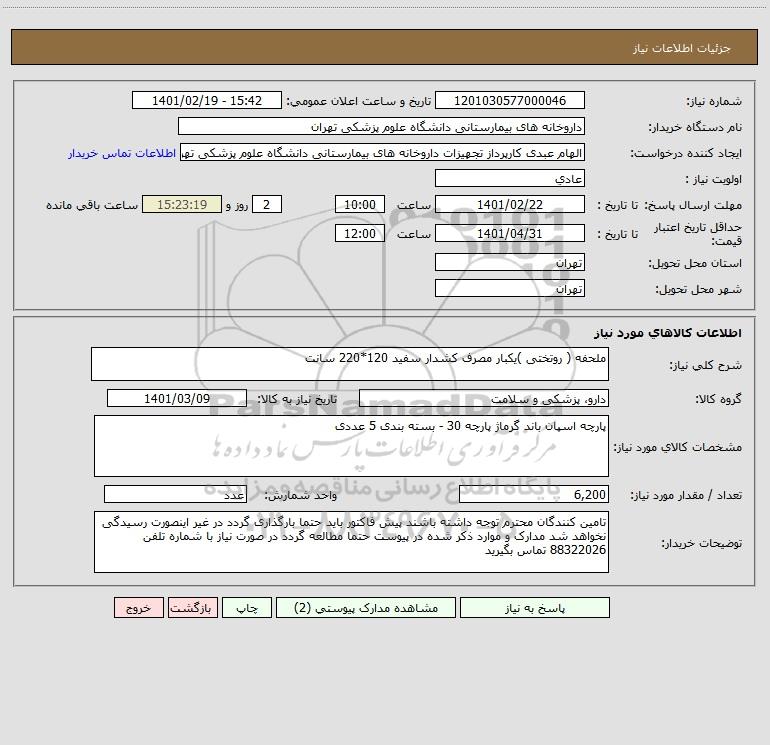The width and height of the screenshot is (770, 745).
Task: Click the countdown timer 15:23:19
Action: [x=182, y=204]
